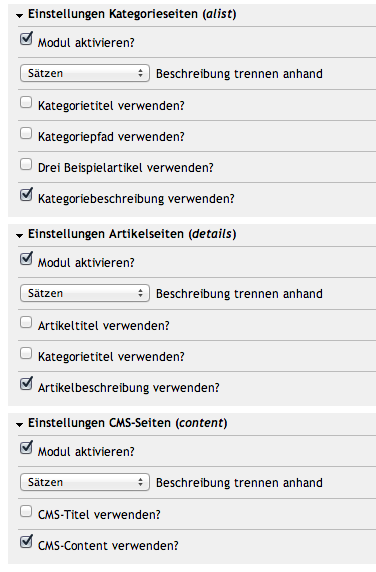Enable Kategoriepfad verwenden checkbox

(26, 134)
